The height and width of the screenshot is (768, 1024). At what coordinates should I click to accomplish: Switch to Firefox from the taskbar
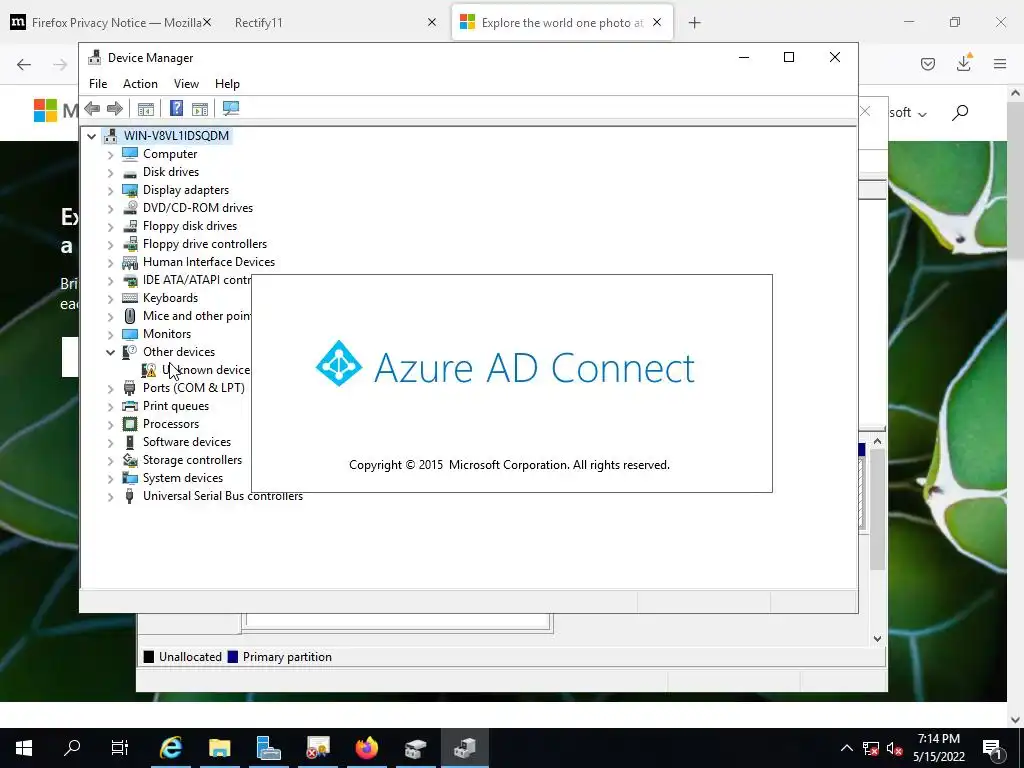[x=366, y=747]
